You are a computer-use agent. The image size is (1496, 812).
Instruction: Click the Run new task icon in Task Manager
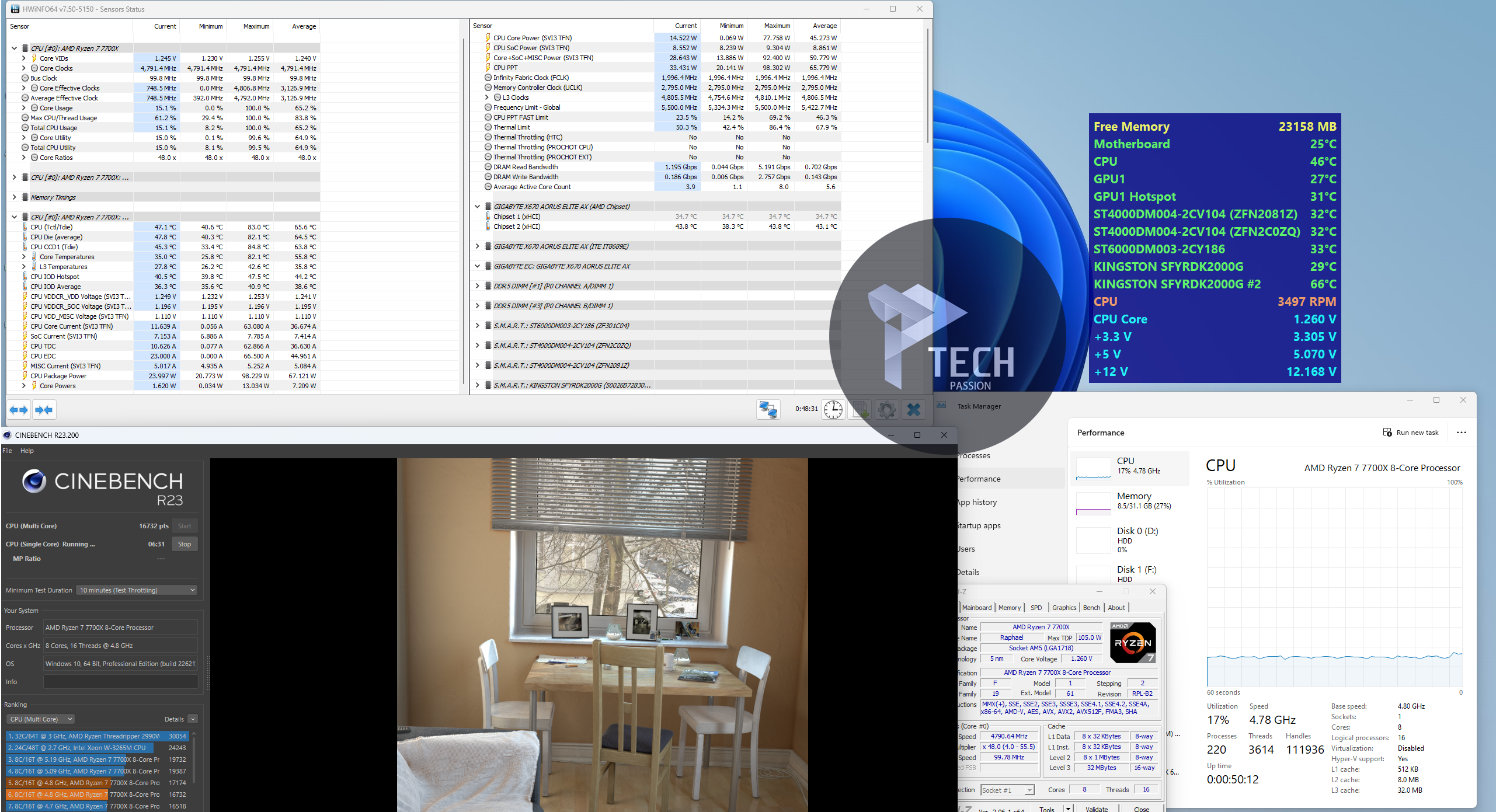[x=1387, y=433]
